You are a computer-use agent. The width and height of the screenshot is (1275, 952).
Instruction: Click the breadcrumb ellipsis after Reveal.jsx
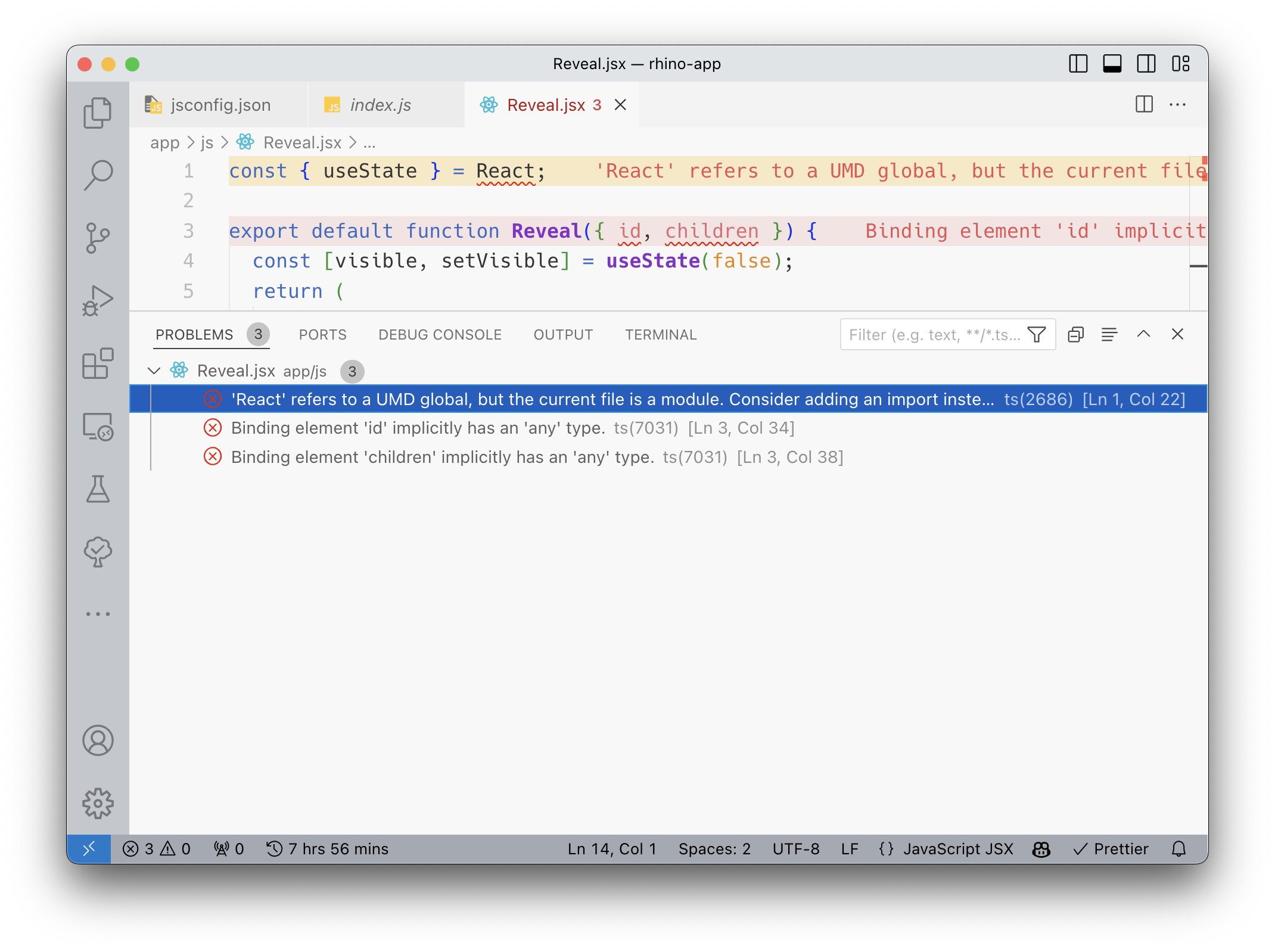click(369, 143)
